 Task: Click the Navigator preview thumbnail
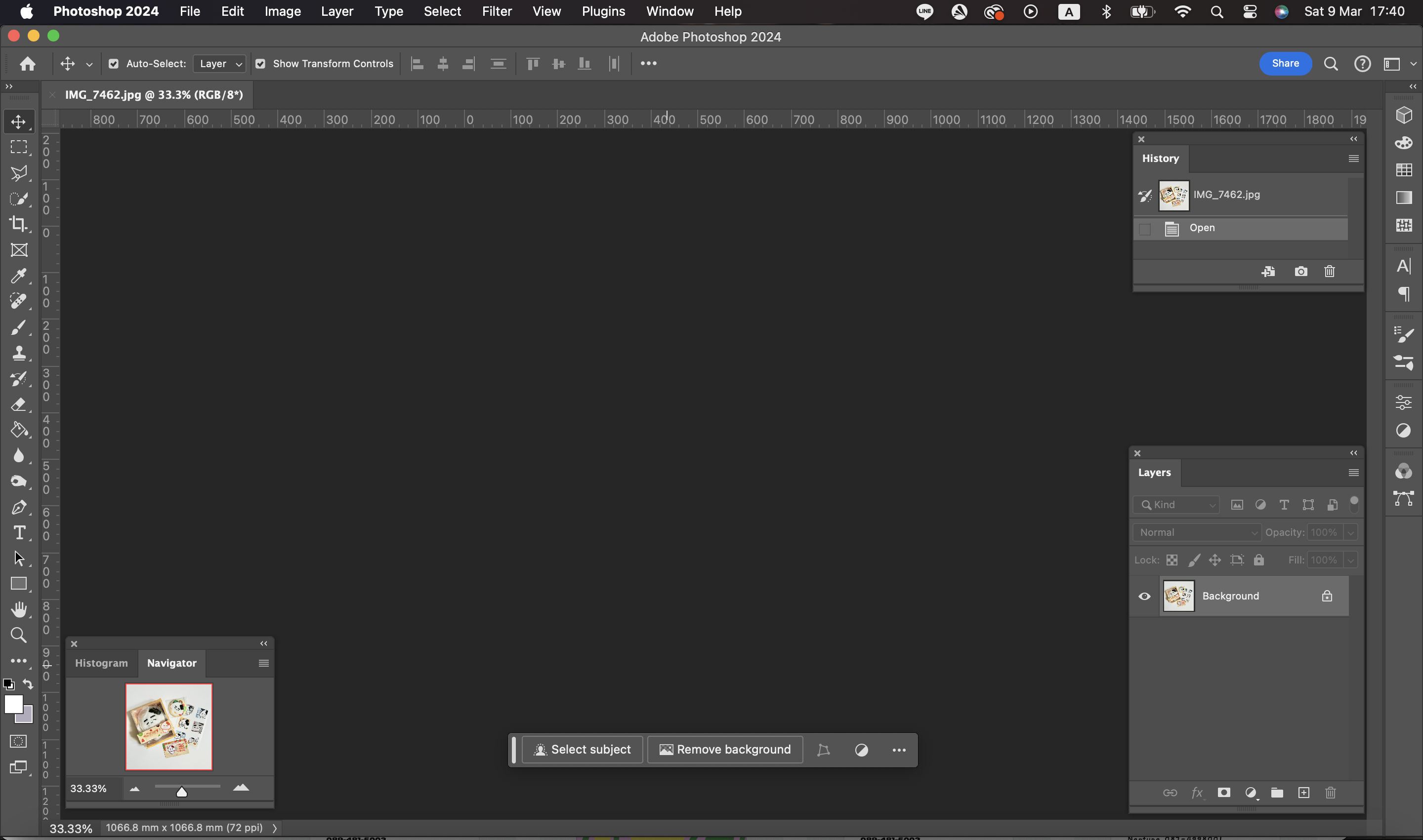pyautogui.click(x=169, y=727)
